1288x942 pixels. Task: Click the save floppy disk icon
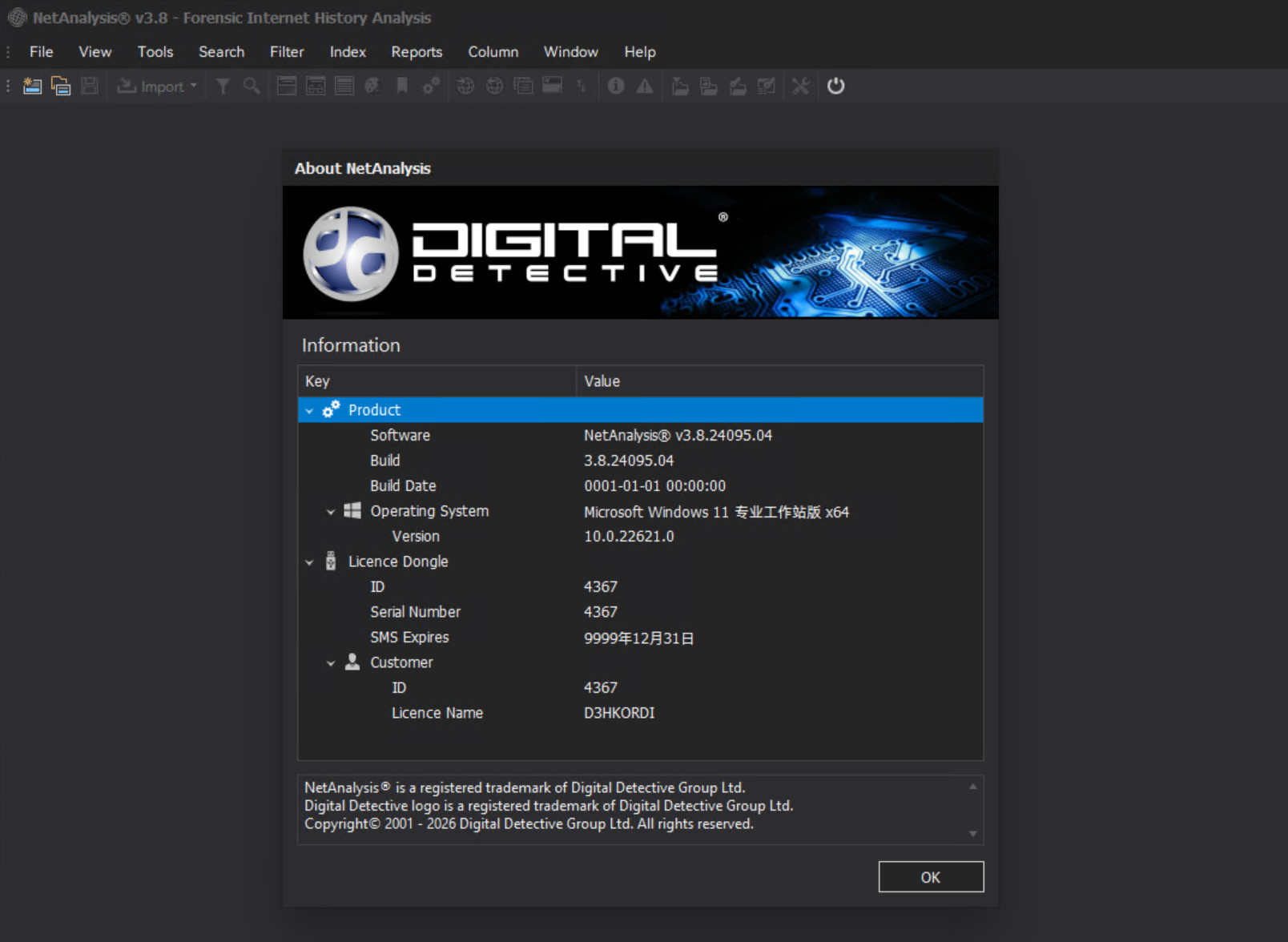90,86
